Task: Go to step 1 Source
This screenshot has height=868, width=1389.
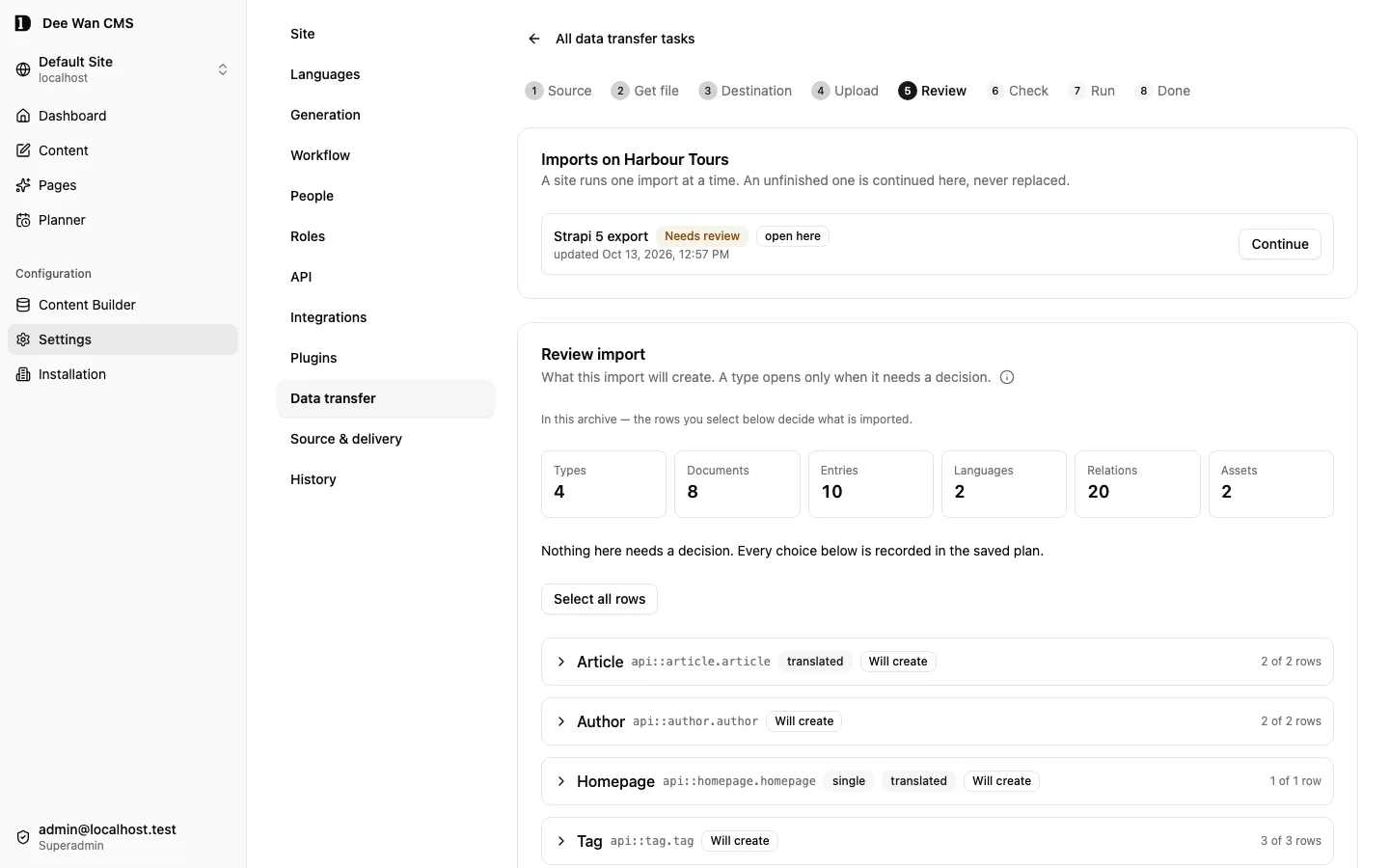Action: point(558,91)
